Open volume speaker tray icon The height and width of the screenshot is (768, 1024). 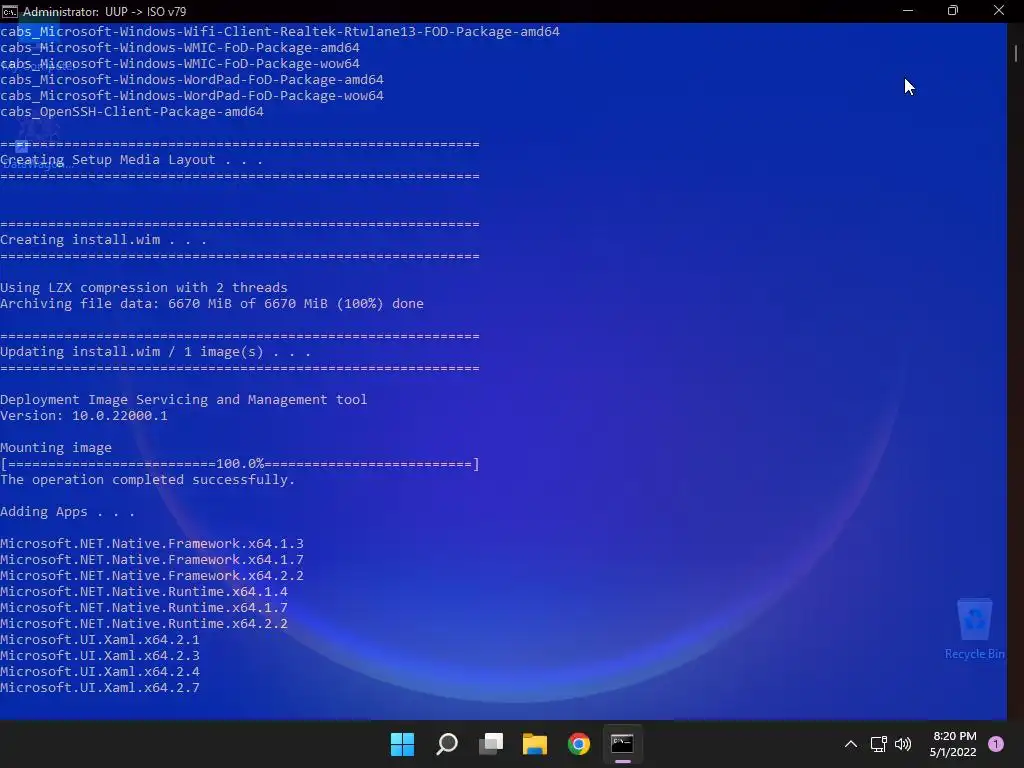[903, 744]
